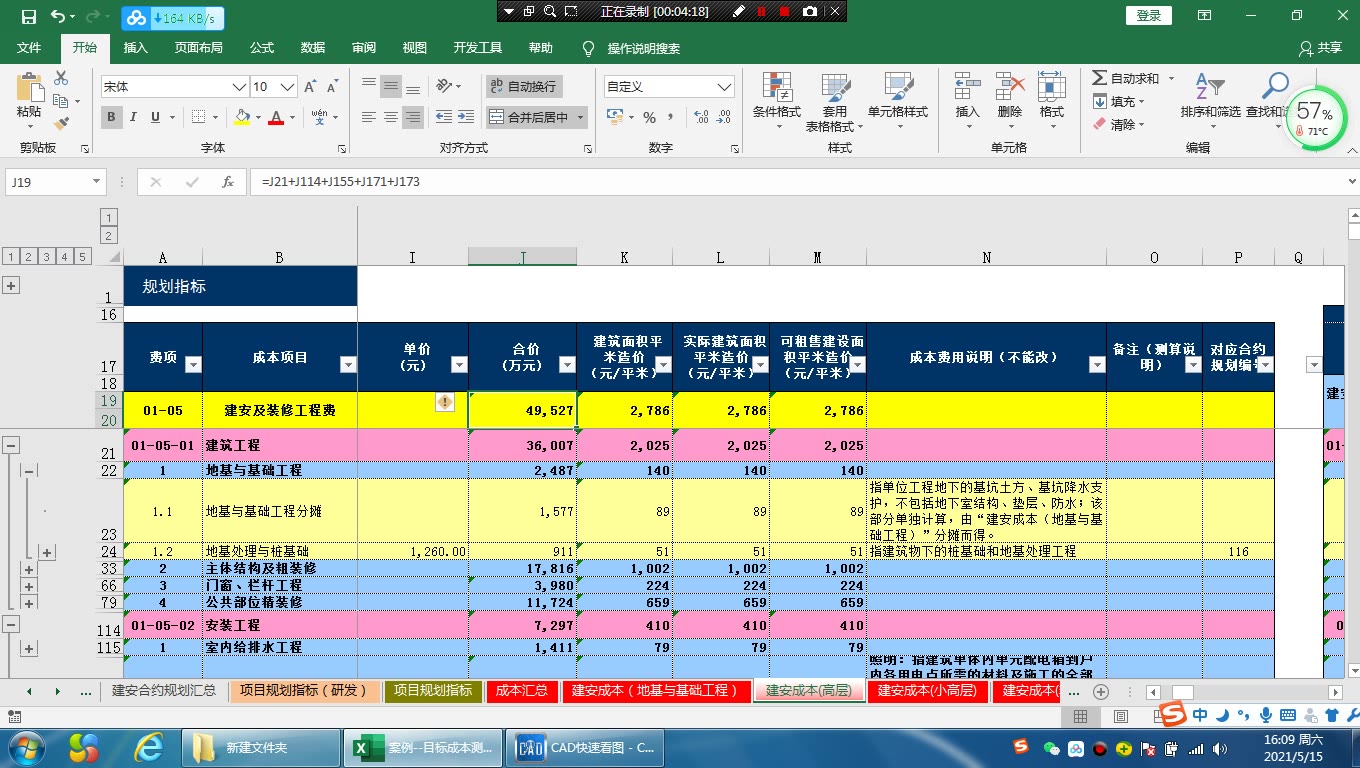This screenshot has width=1360, height=768.
Task: Open the fill color dropdown arrow
Action: tap(256, 118)
